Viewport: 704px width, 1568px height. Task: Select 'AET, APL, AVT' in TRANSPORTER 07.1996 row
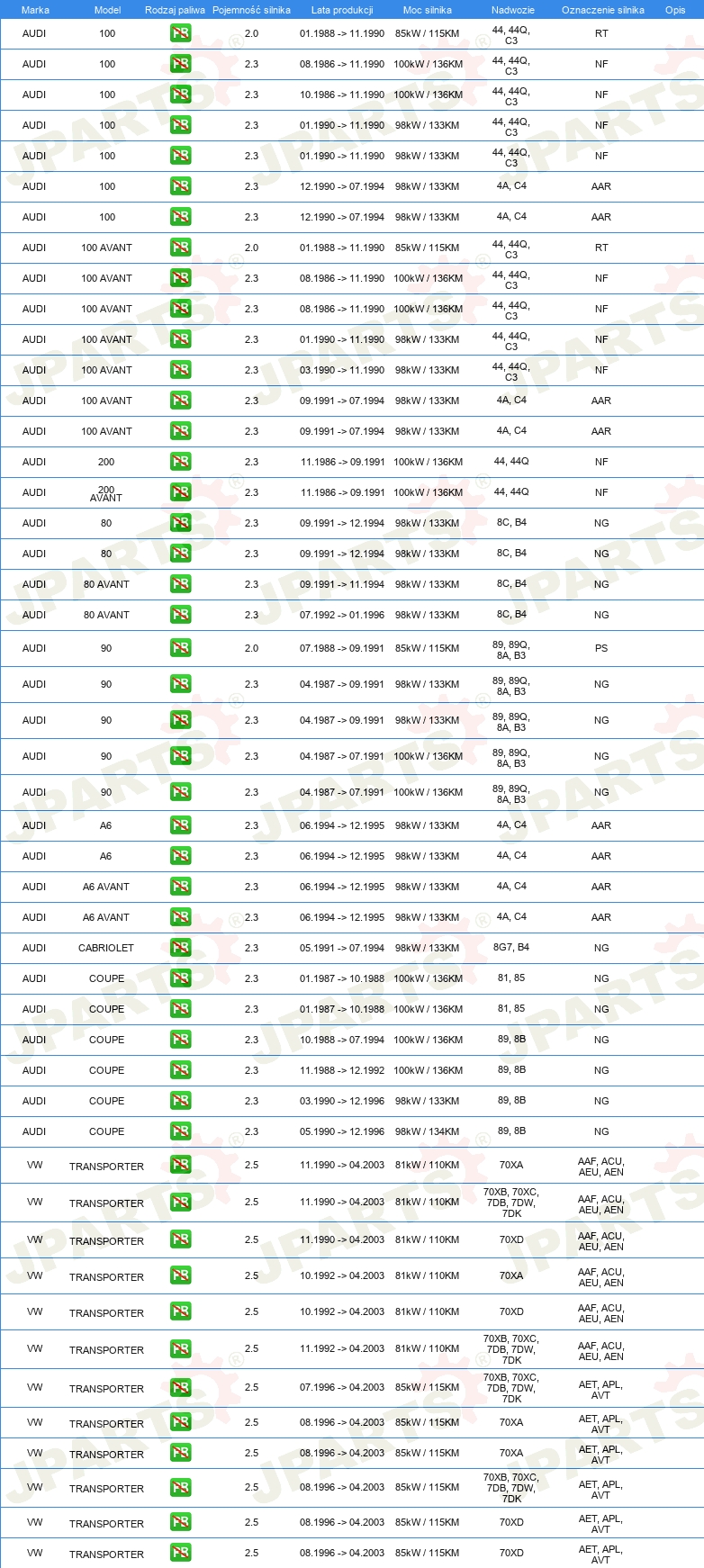click(x=600, y=1390)
